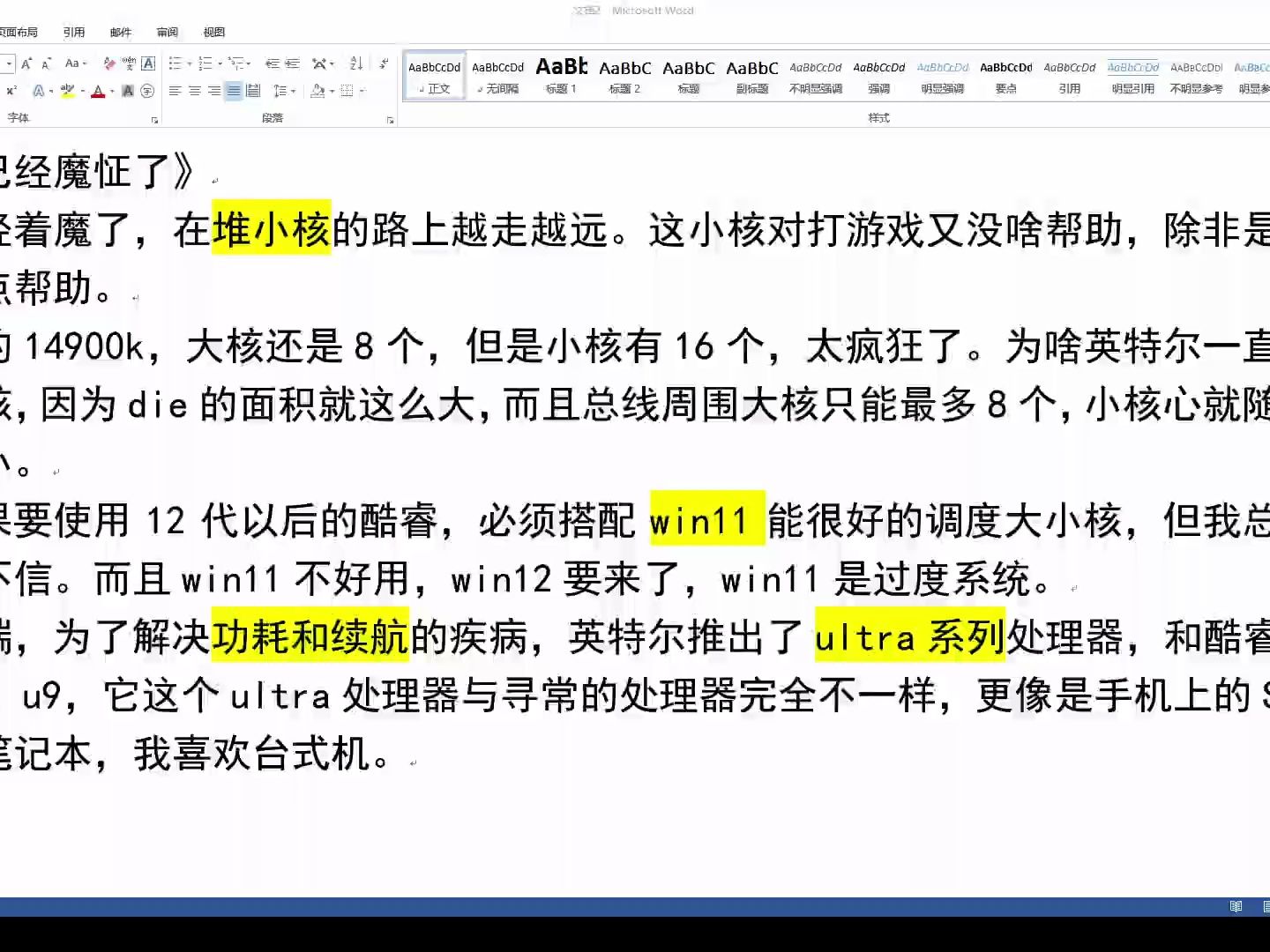This screenshot has width=1270, height=952.
Task: Open the 页面布局 tab
Action: (x=19, y=32)
